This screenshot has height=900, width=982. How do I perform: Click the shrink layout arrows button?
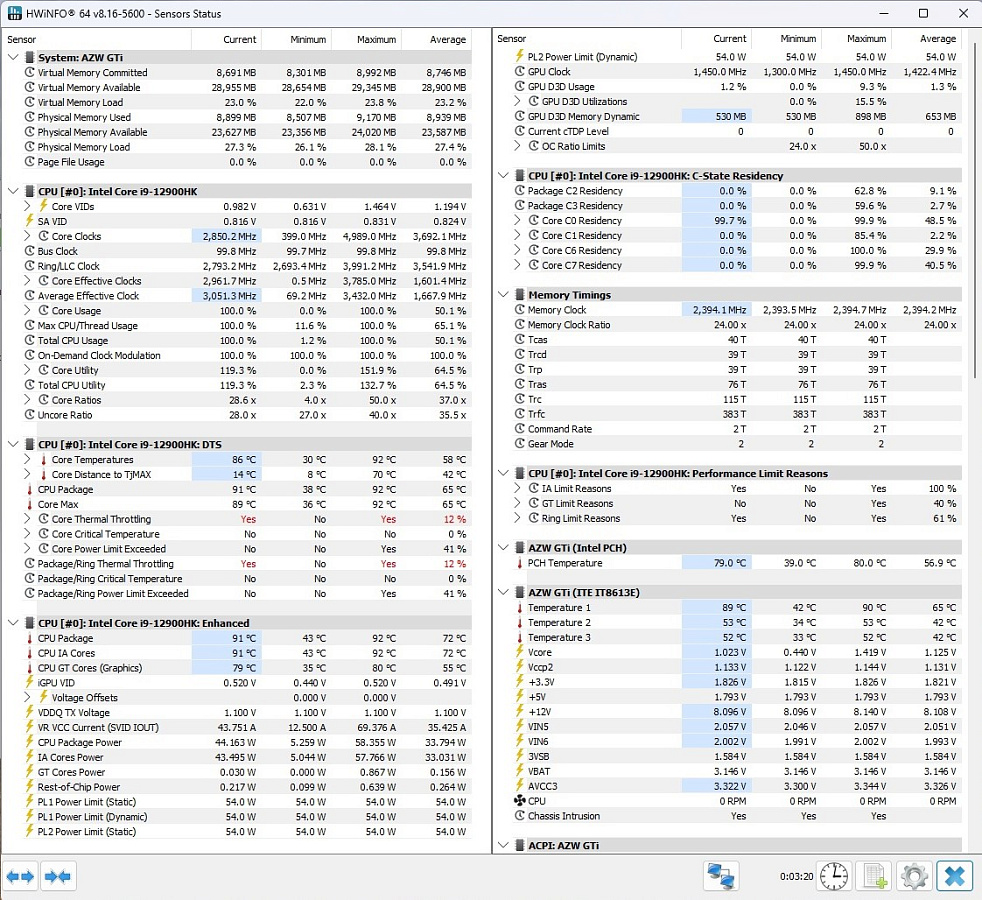pos(58,876)
